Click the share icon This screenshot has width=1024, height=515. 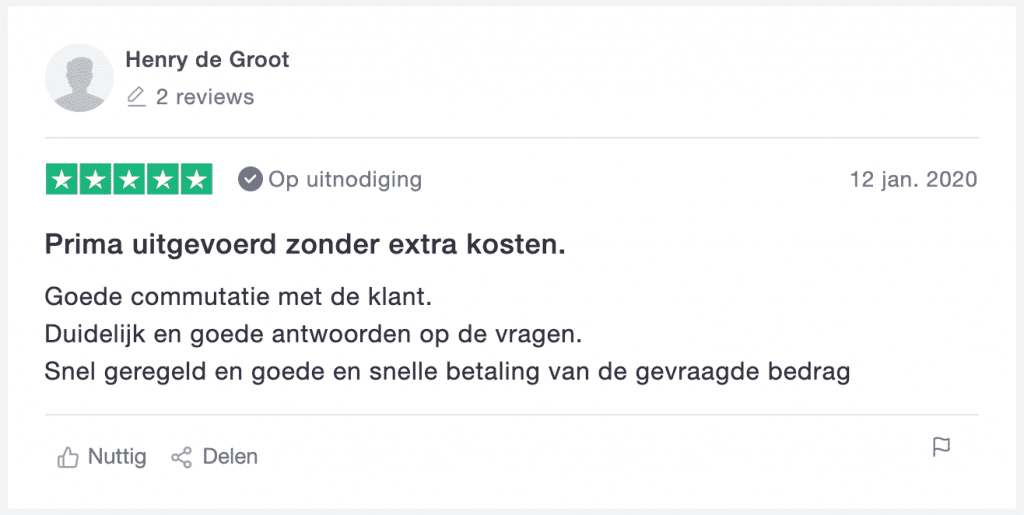click(181, 457)
